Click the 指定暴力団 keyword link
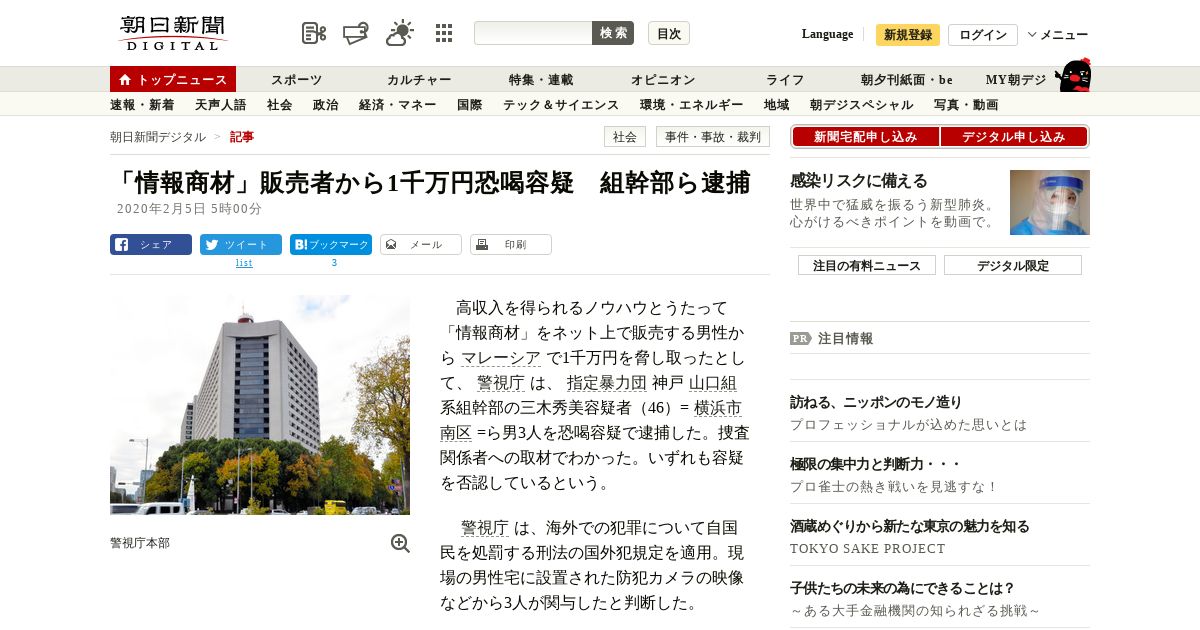The image size is (1200, 630). pos(606,383)
